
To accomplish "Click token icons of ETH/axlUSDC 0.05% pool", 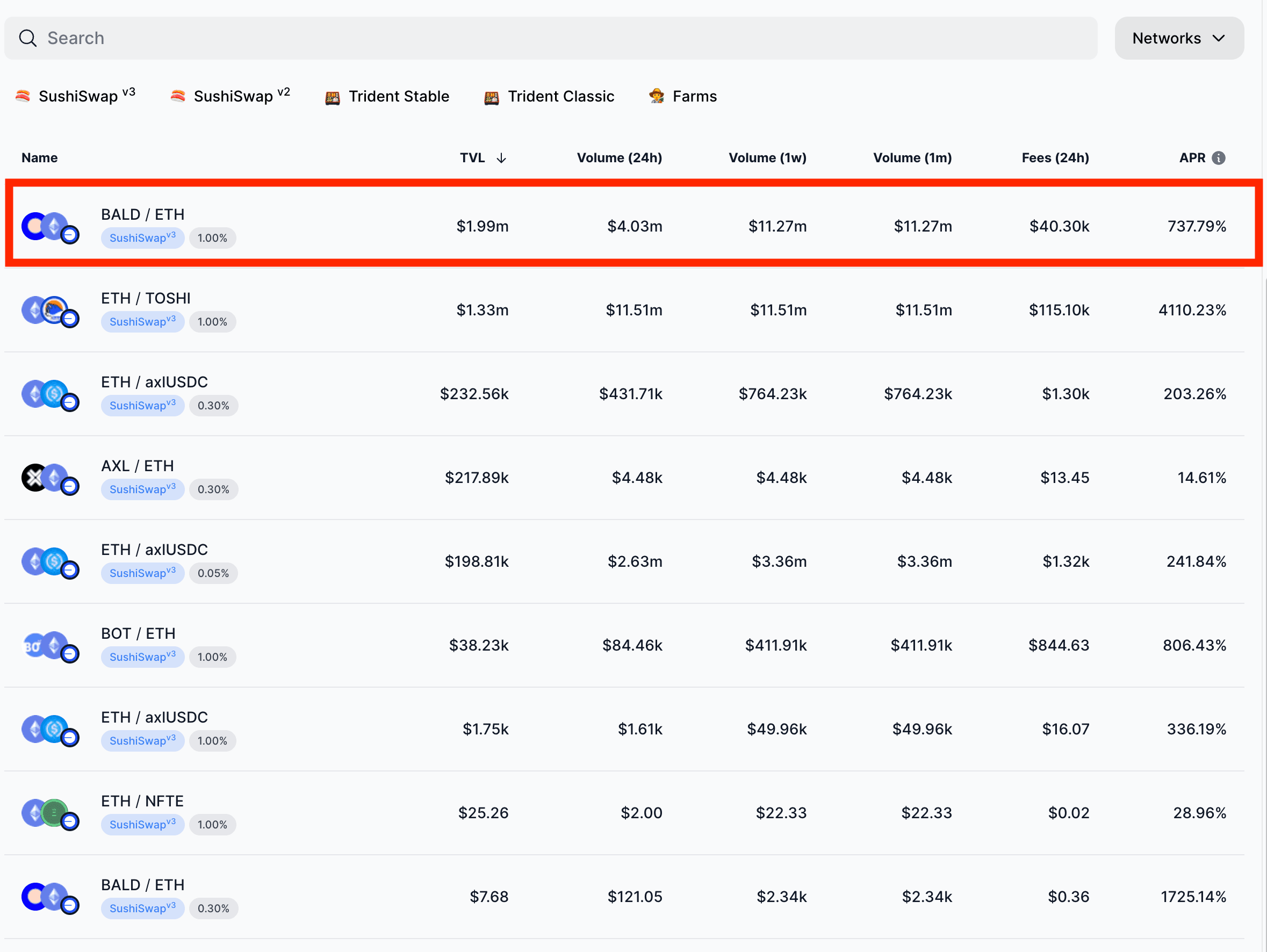I will (51, 562).
